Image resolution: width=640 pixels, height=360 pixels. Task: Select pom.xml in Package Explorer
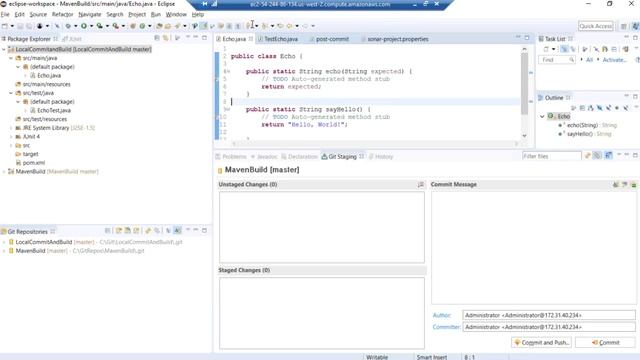point(34,163)
